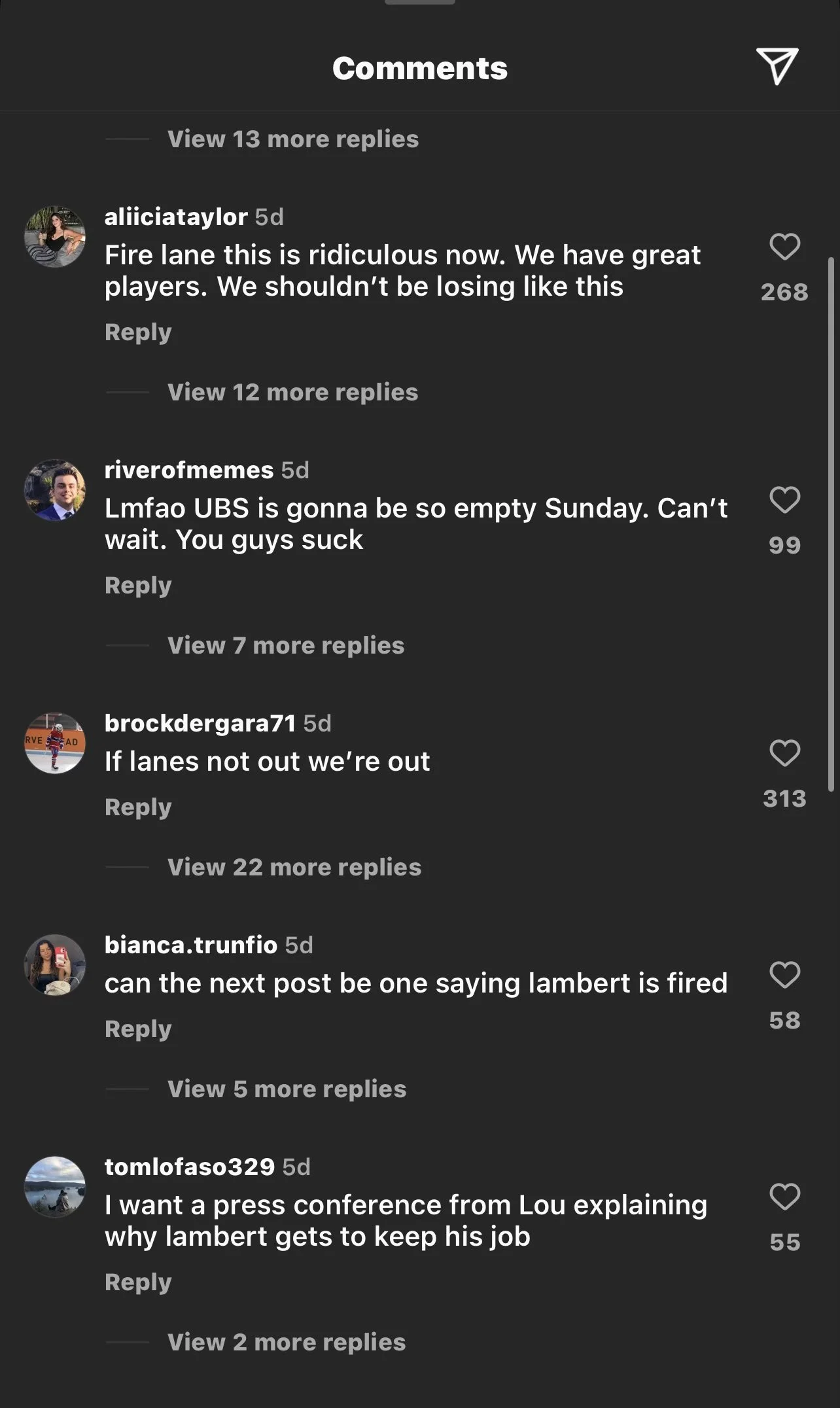Expand View 7 more replies
Viewport: 840px width, 1408px height.
tap(286, 645)
